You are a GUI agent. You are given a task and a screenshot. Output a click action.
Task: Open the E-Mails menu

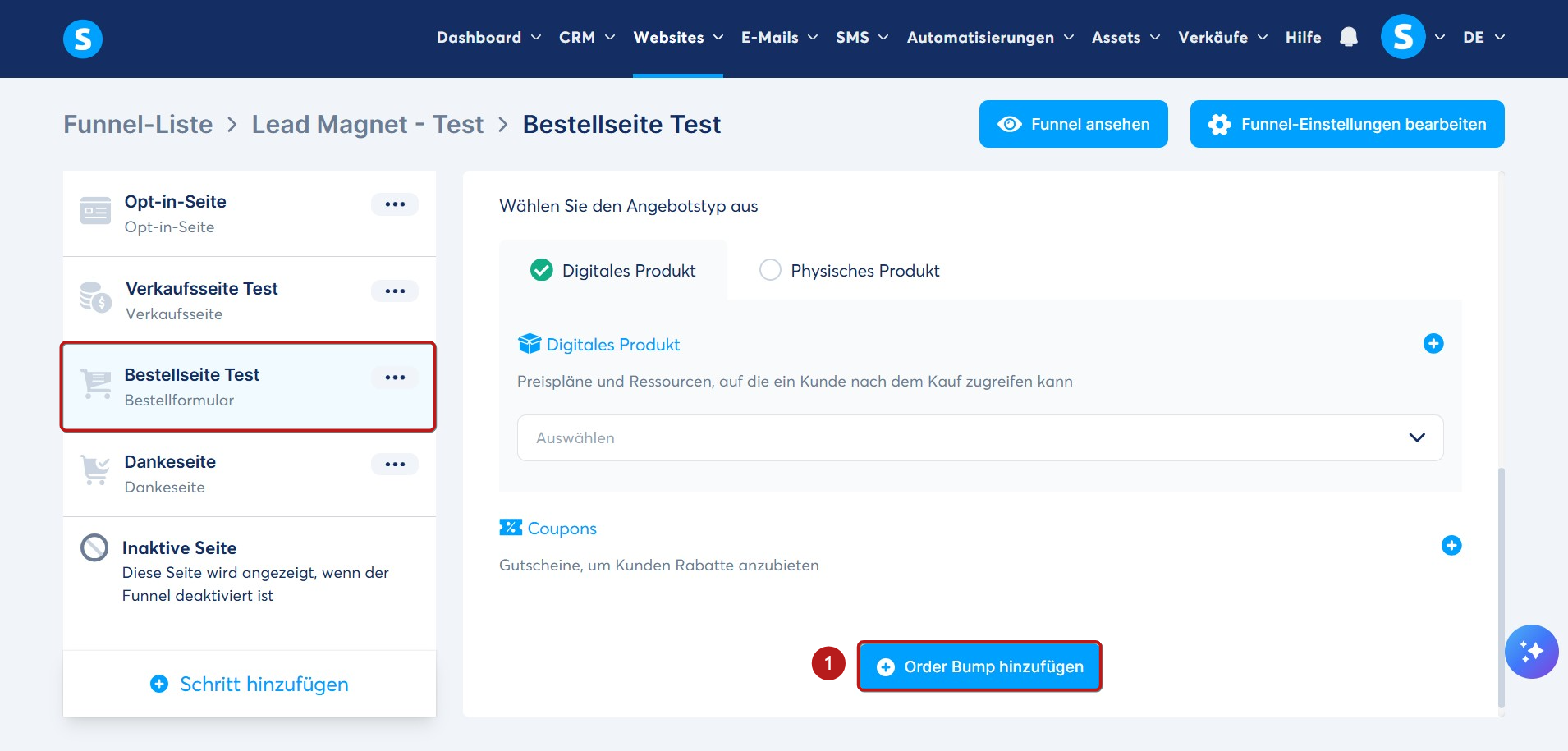pyautogui.click(x=779, y=38)
